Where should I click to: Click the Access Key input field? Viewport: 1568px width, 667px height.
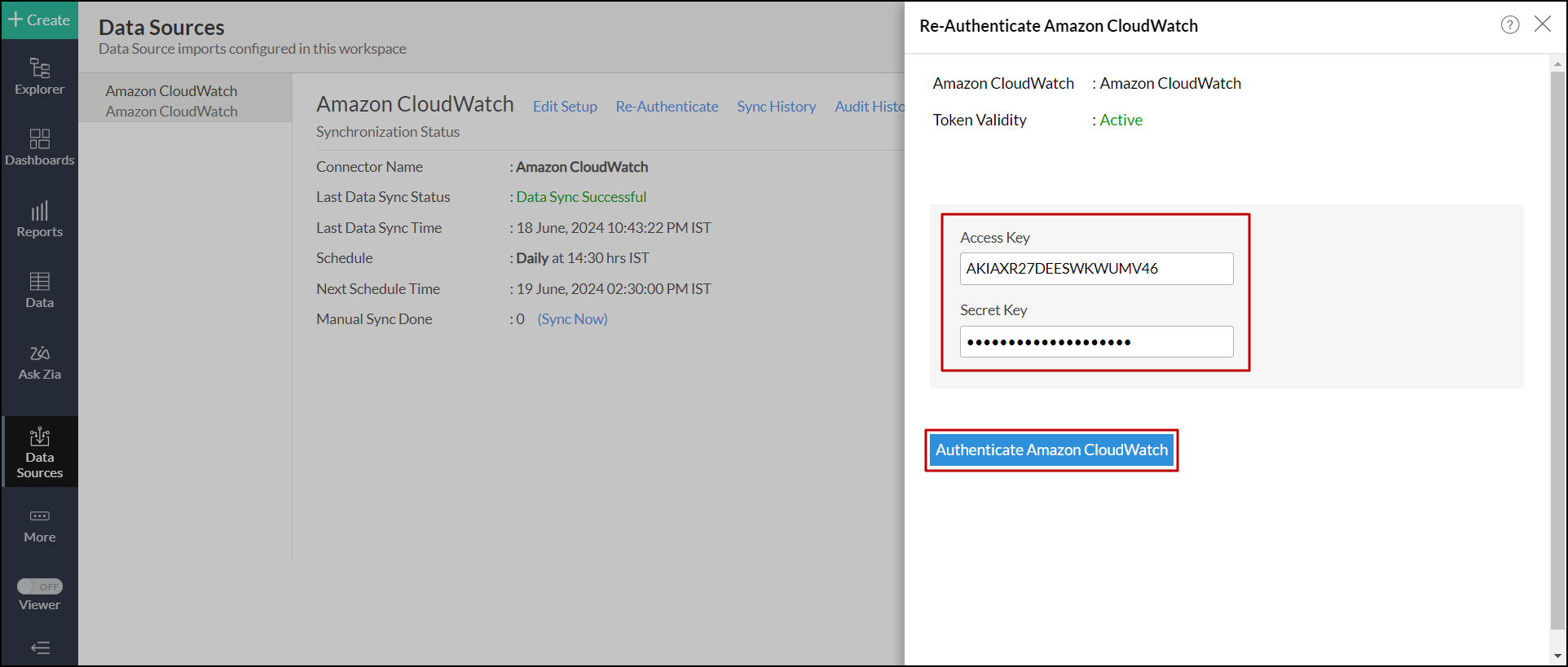tap(1096, 269)
